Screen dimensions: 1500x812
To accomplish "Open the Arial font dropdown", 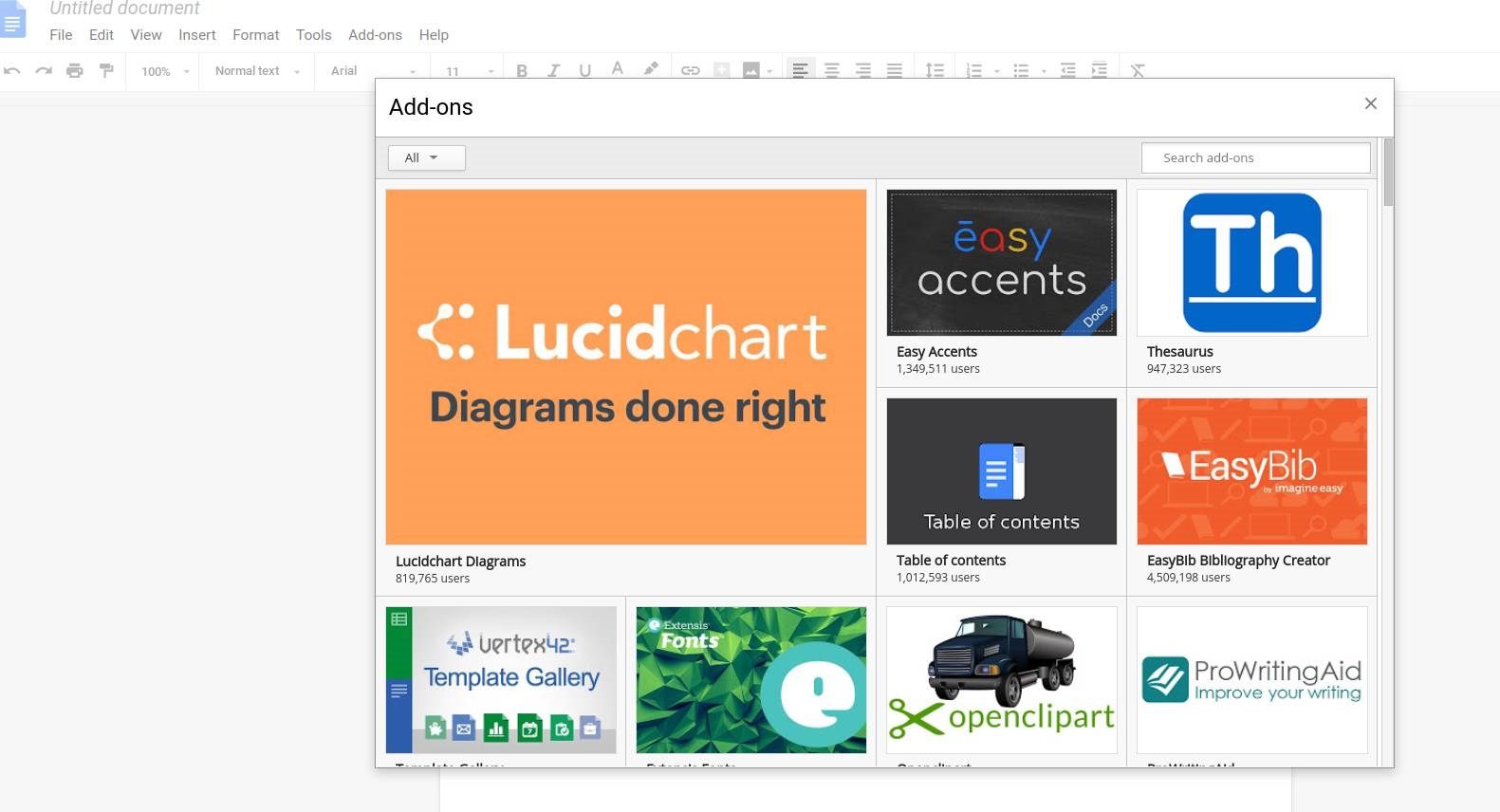I will 373,71.
